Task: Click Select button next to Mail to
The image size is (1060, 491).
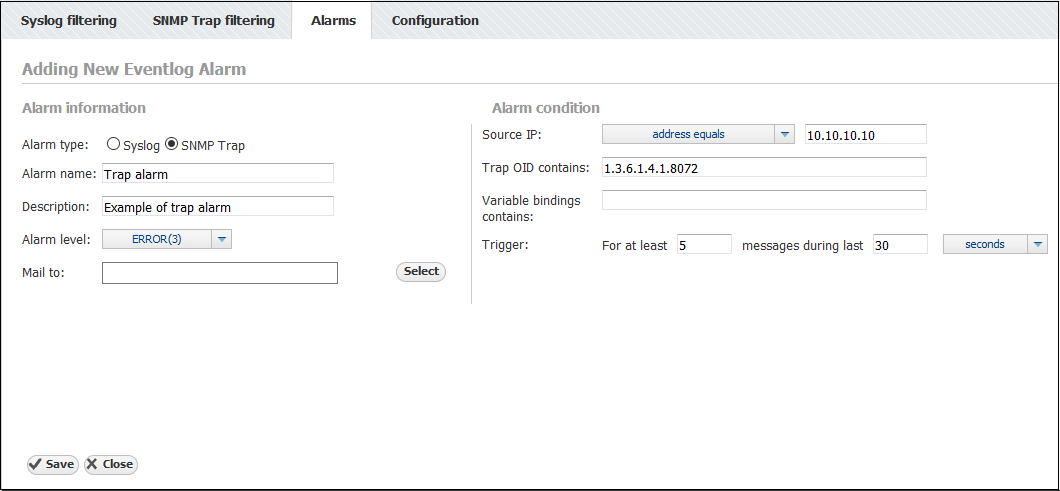Action: [x=421, y=271]
